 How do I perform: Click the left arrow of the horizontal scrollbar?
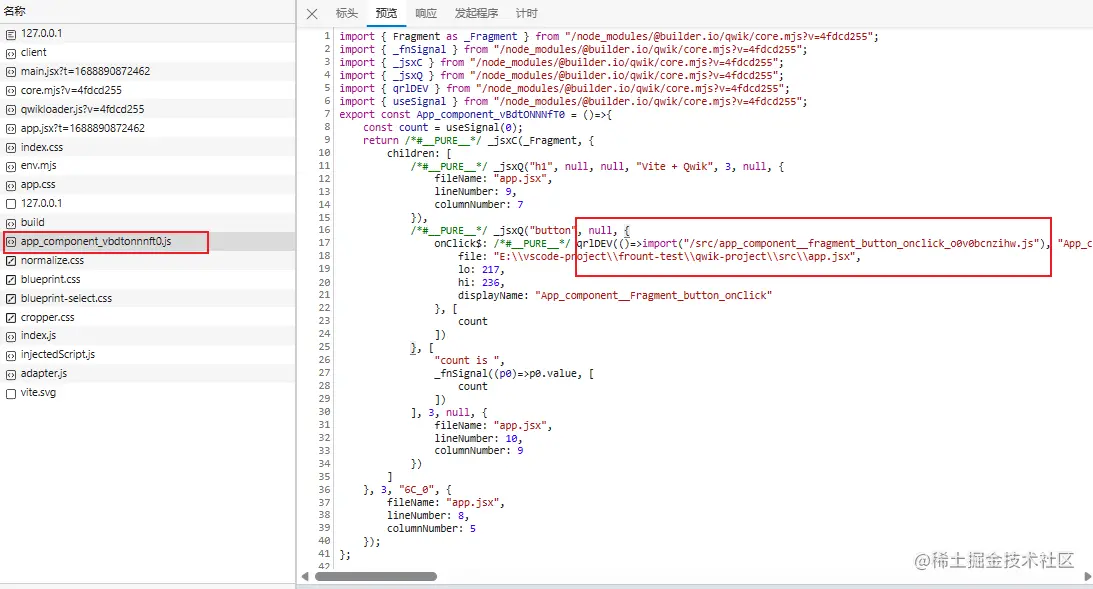click(x=305, y=576)
